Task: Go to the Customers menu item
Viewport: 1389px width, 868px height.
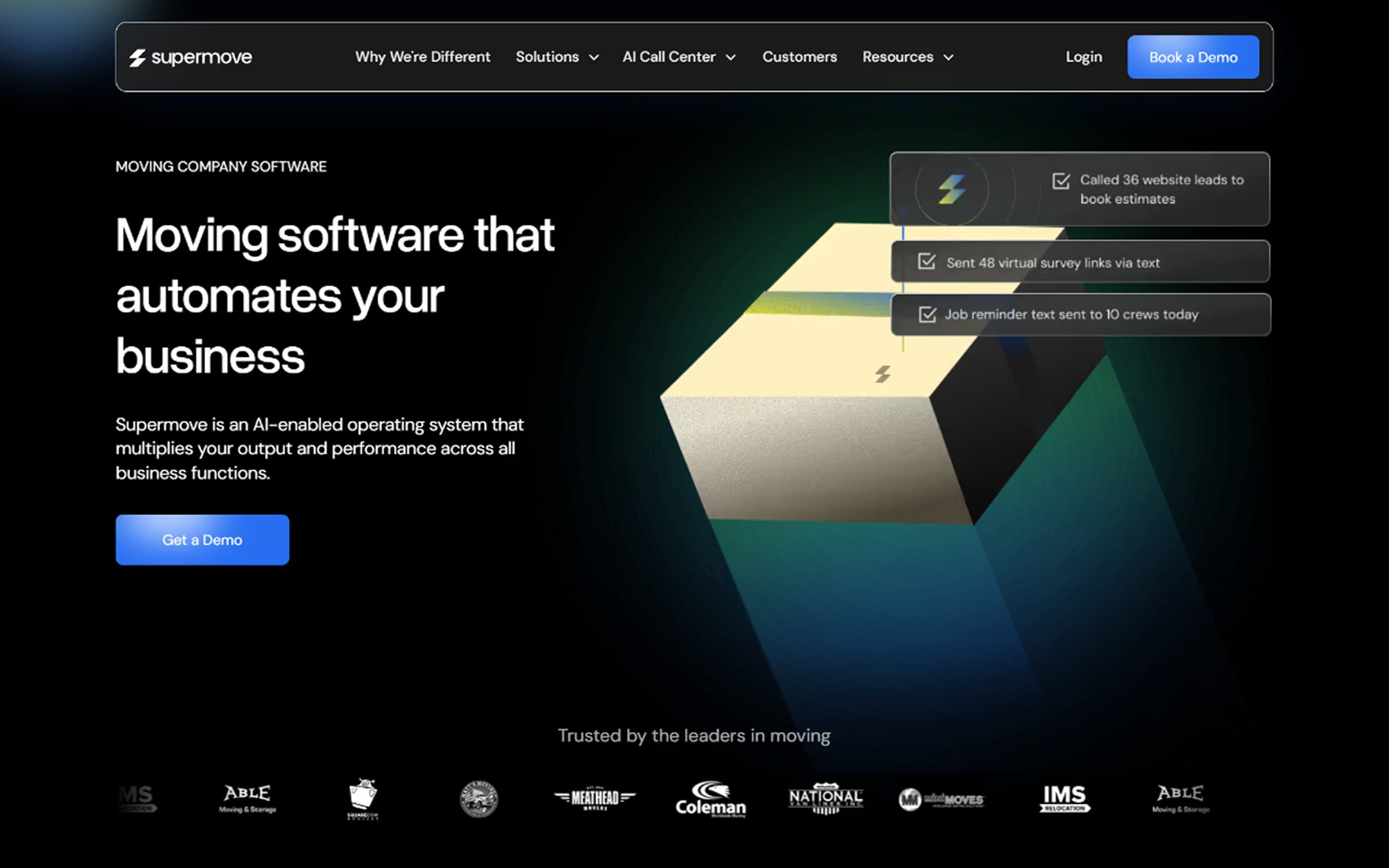Action: point(799,57)
